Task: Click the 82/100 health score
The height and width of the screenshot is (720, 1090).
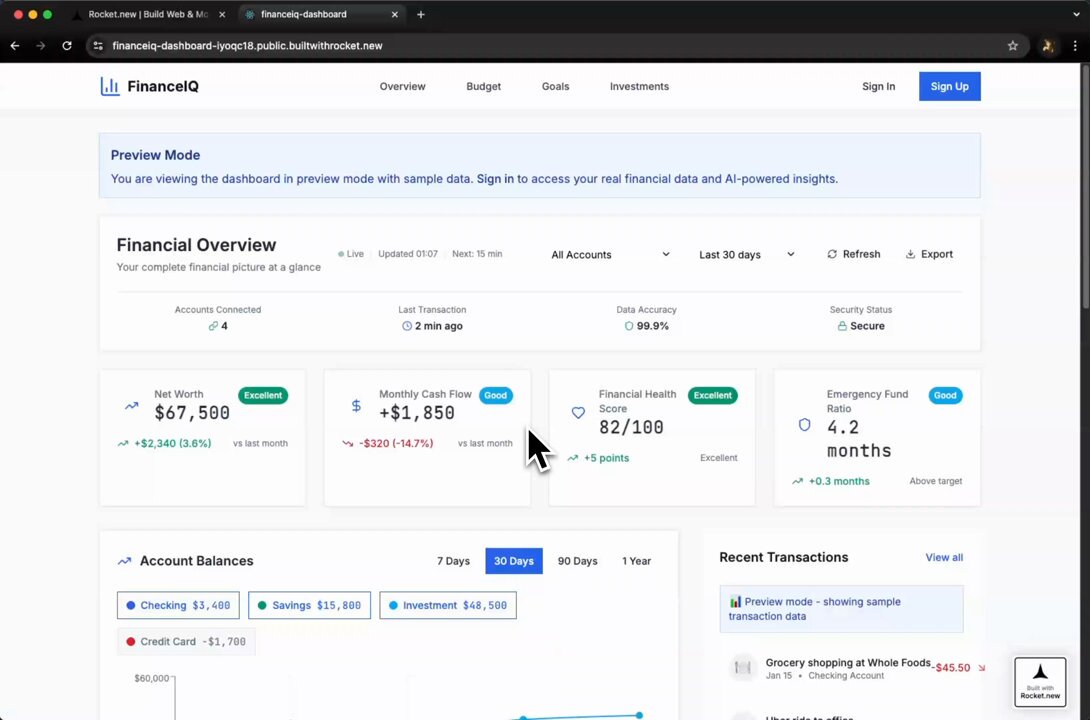Action: [631, 427]
